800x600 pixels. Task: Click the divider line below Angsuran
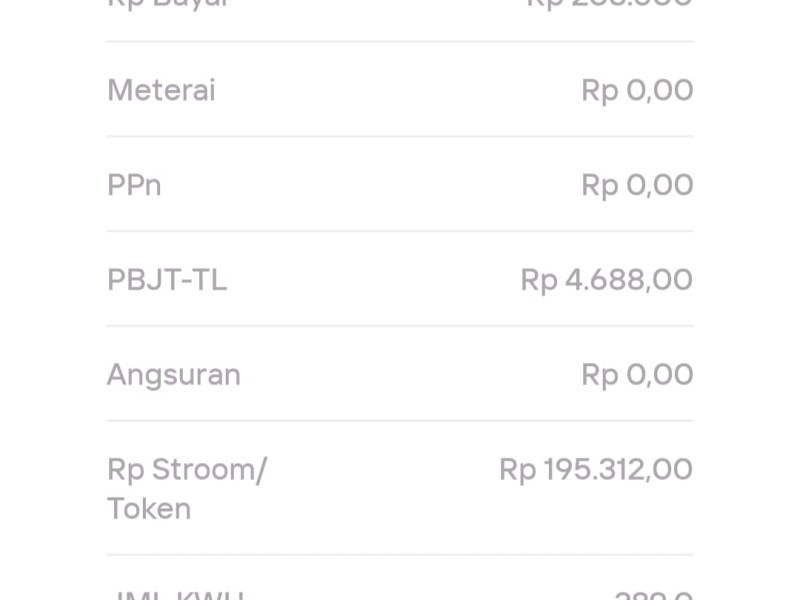pyautogui.click(x=400, y=420)
